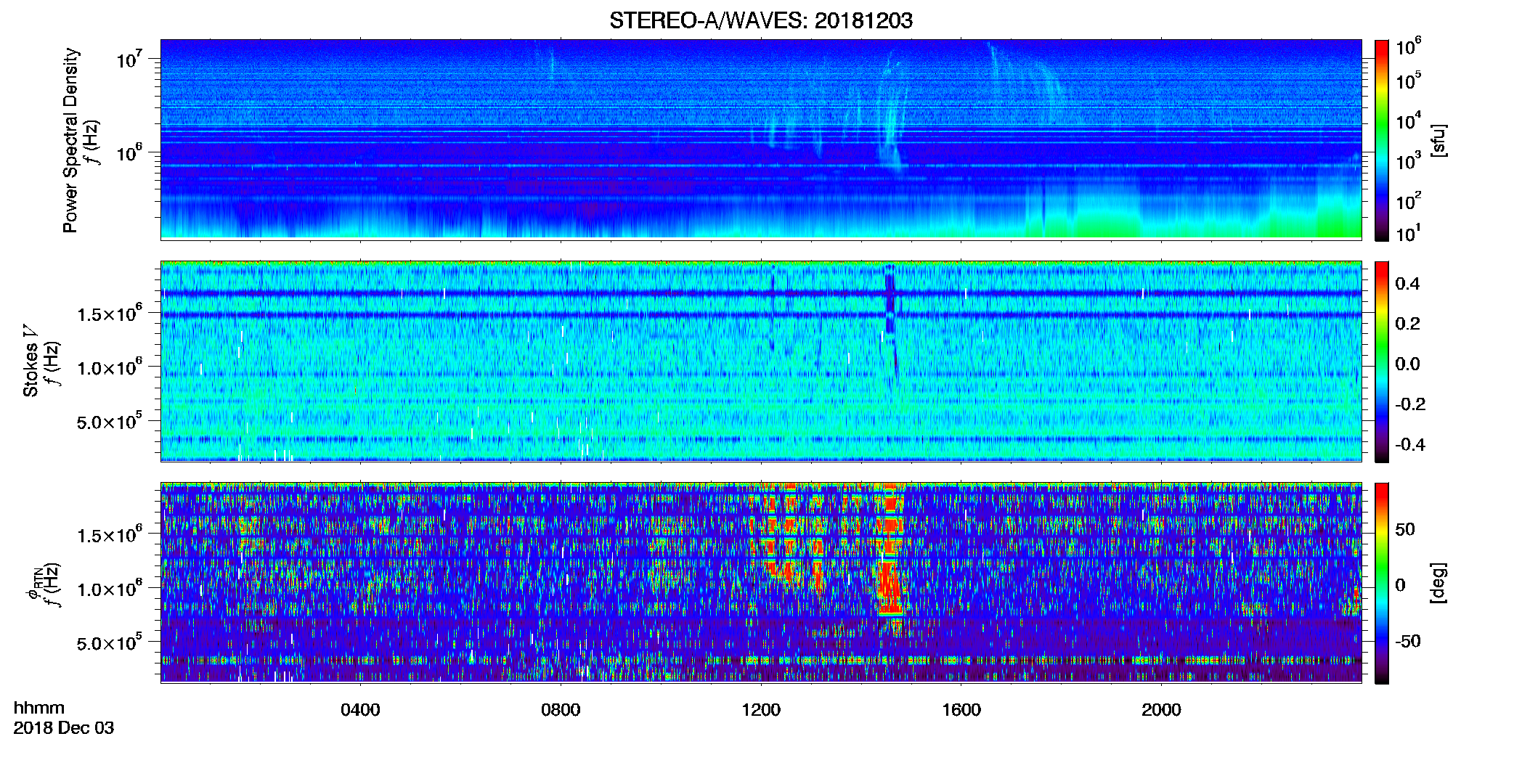Click the [deg] colorbar unit label
Image resolution: width=1522 pixels, height=784 pixels.
[x=1439, y=583]
